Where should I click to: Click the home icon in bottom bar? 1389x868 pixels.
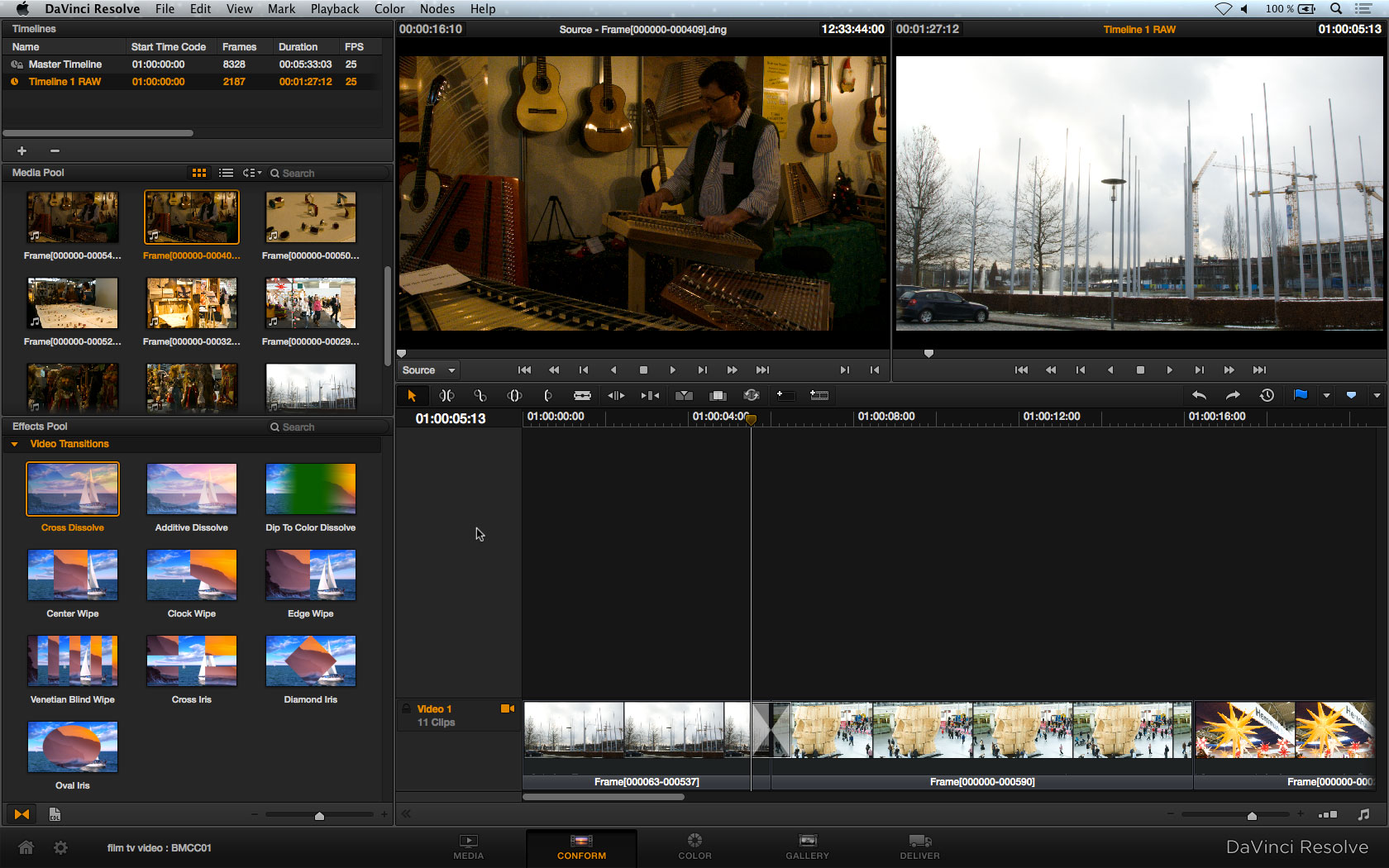click(26, 847)
